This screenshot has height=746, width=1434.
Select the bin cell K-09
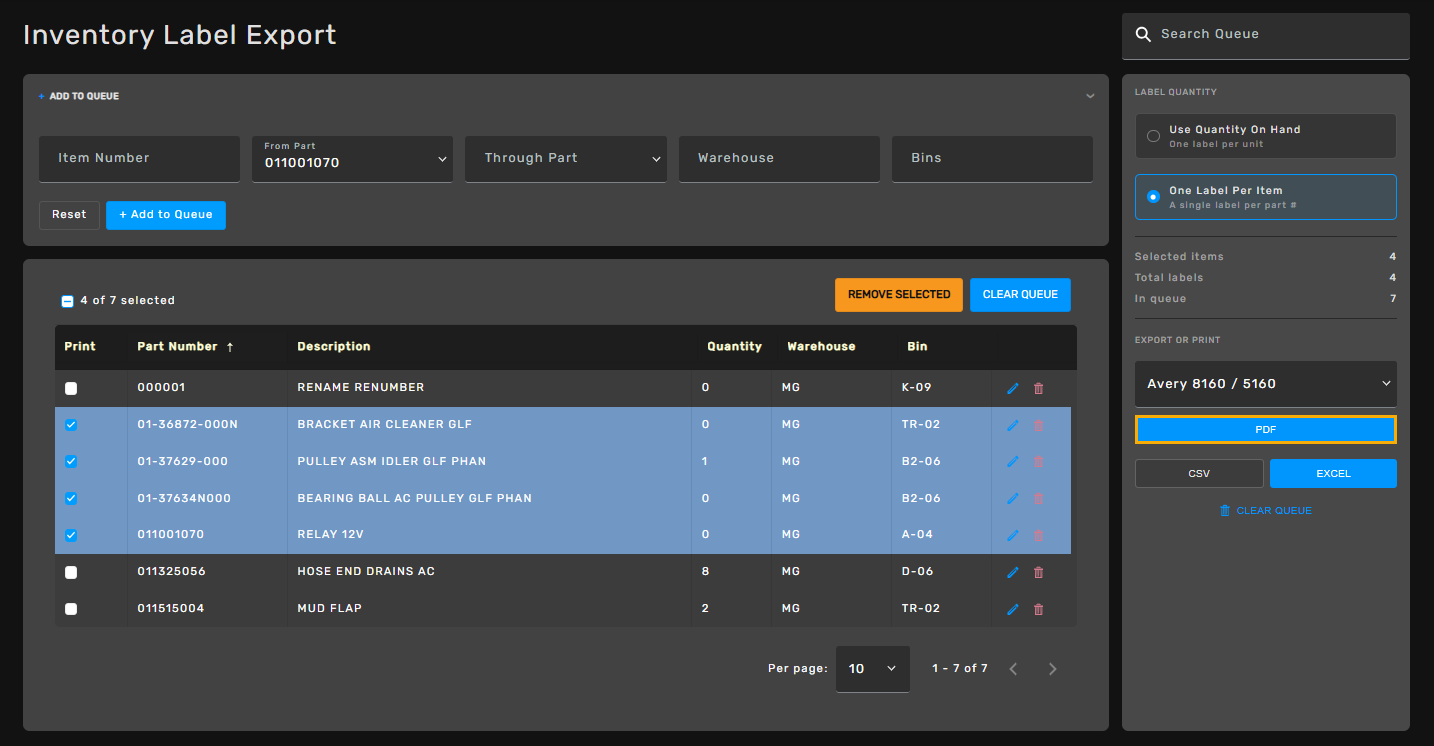917,388
